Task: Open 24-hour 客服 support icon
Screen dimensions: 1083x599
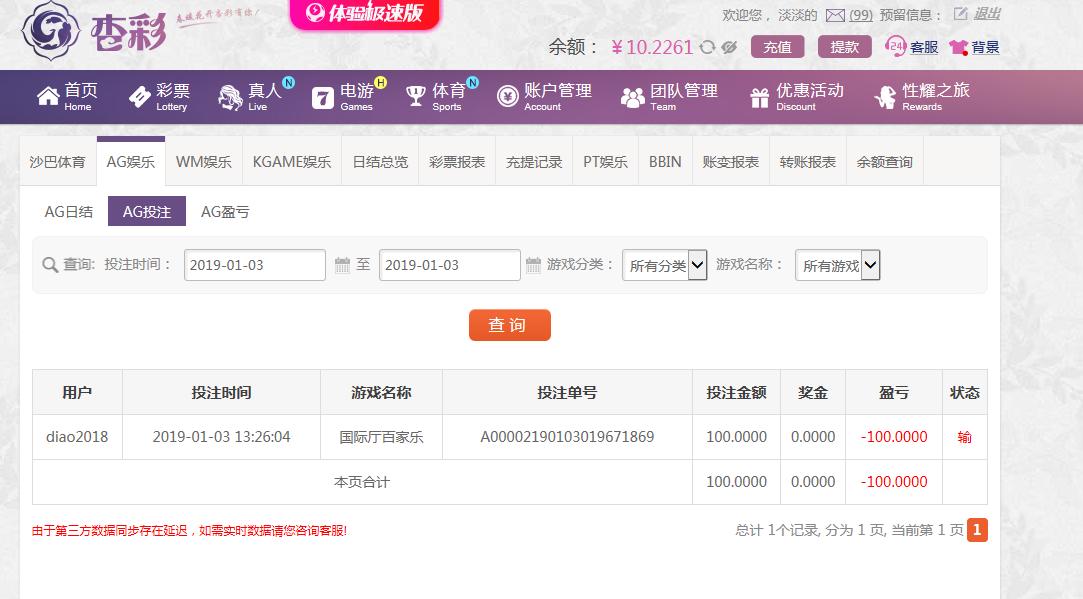Action: tap(895, 46)
